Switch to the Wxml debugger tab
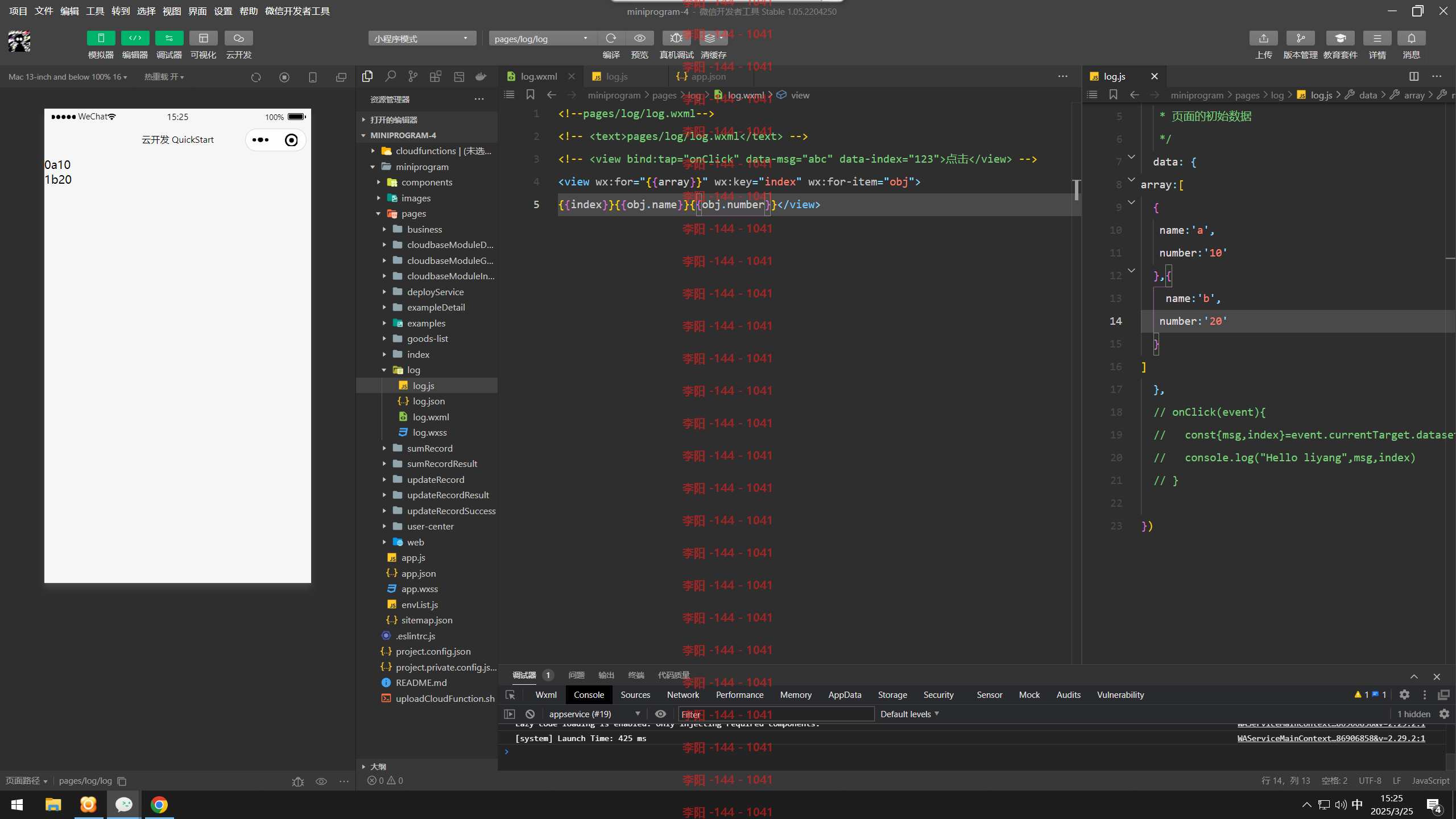Viewport: 1456px width, 819px height. tap(546, 694)
